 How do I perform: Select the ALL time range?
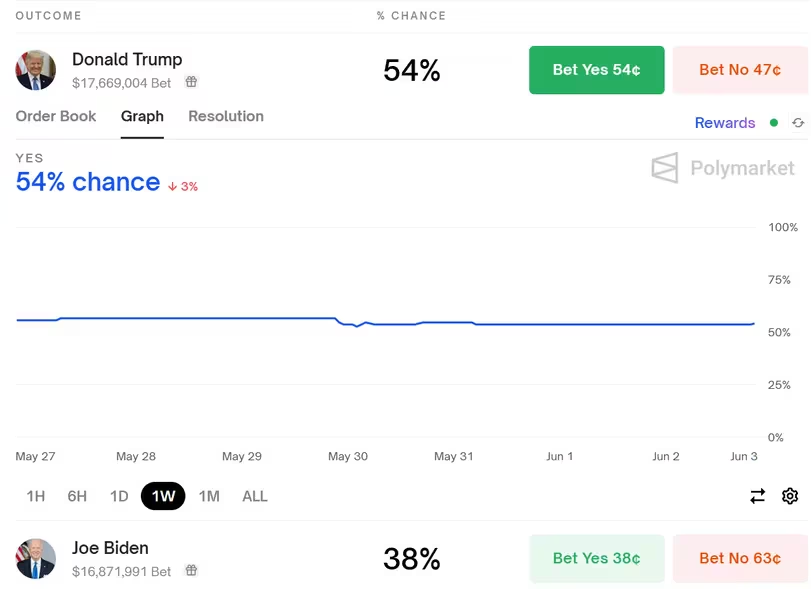[255, 496]
